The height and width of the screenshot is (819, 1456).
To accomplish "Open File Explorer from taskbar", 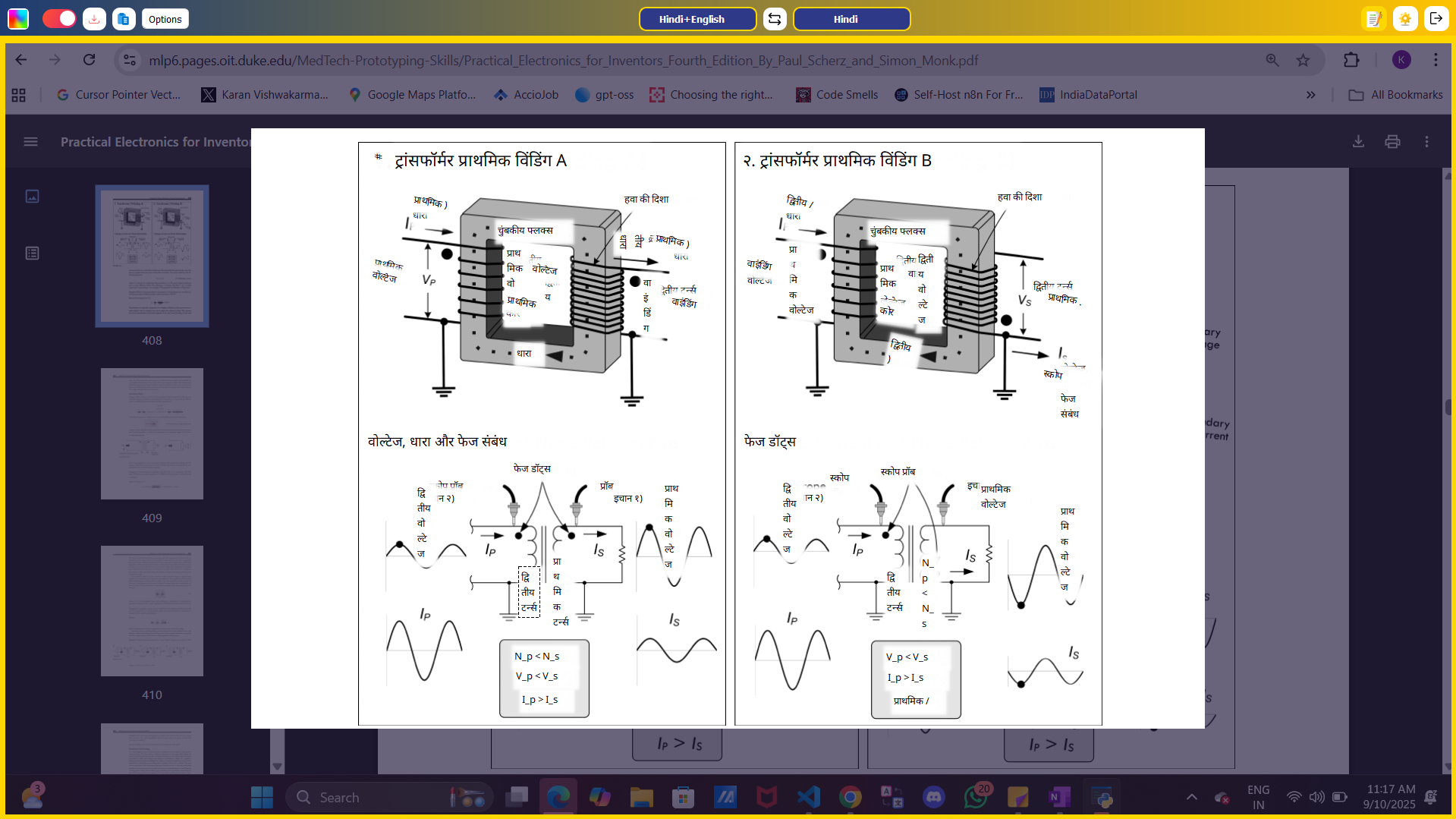I will point(641,797).
